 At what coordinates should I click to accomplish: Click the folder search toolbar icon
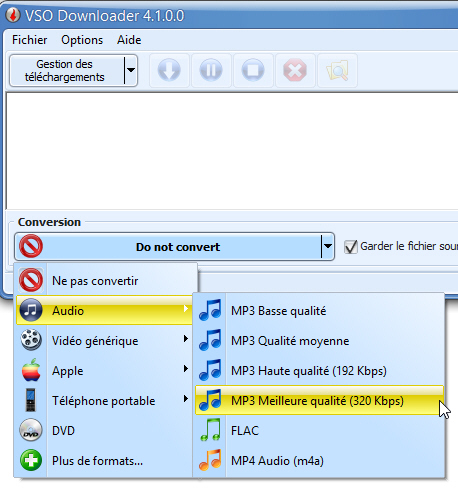(x=337, y=70)
